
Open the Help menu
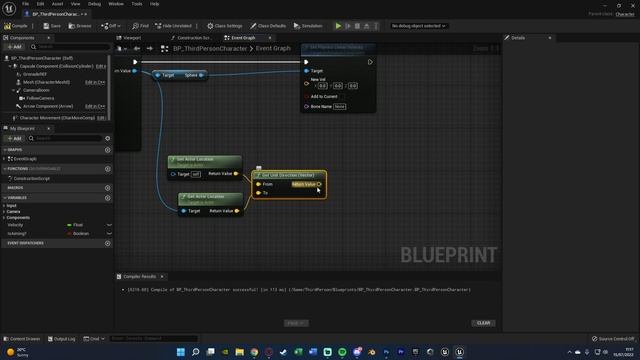pyautogui.click(x=154, y=4)
